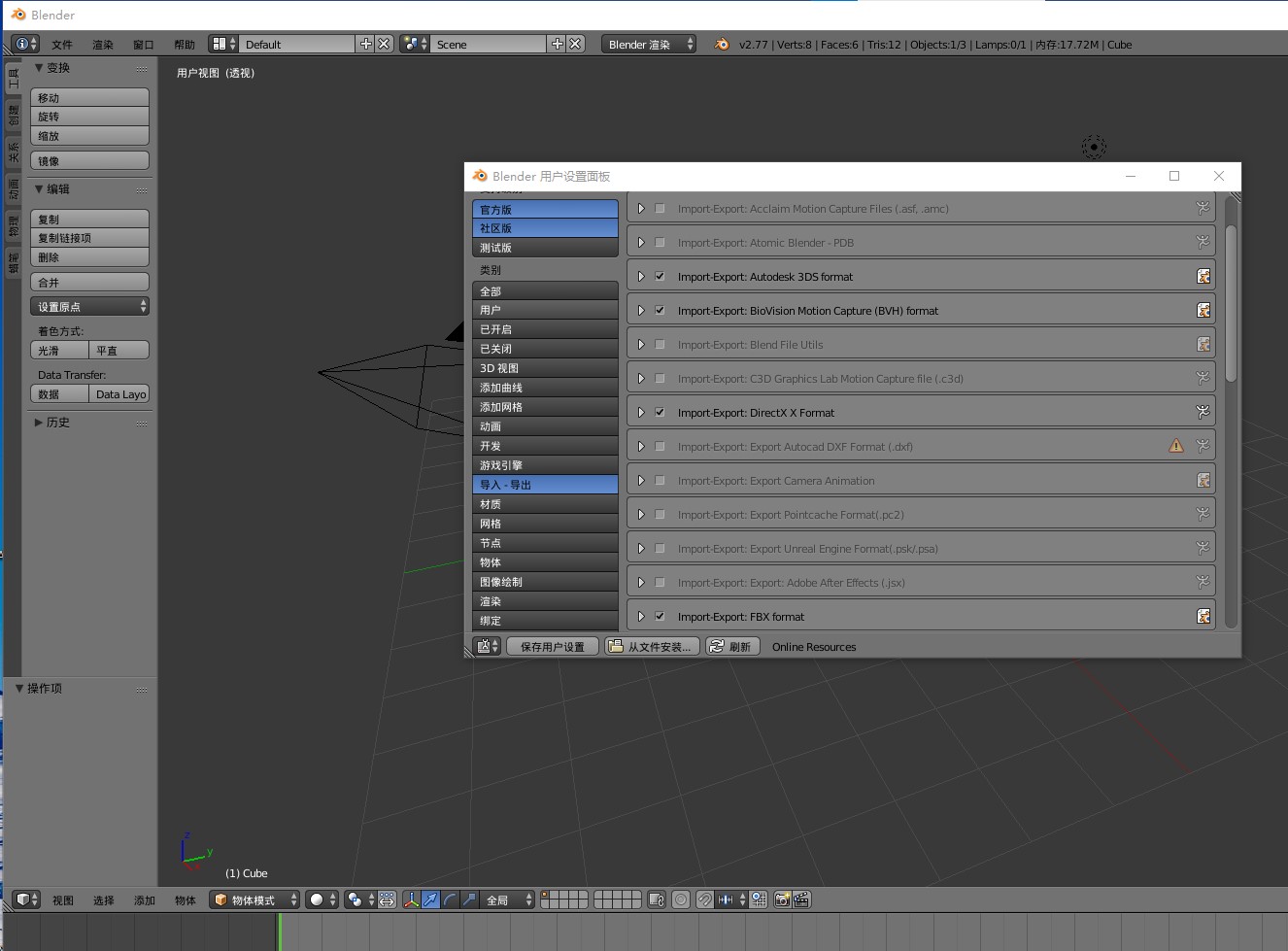The height and width of the screenshot is (951, 1288).
Task: Open the 设置原点 (Set Origin) dropdown
Action: [x=89, y=306]
